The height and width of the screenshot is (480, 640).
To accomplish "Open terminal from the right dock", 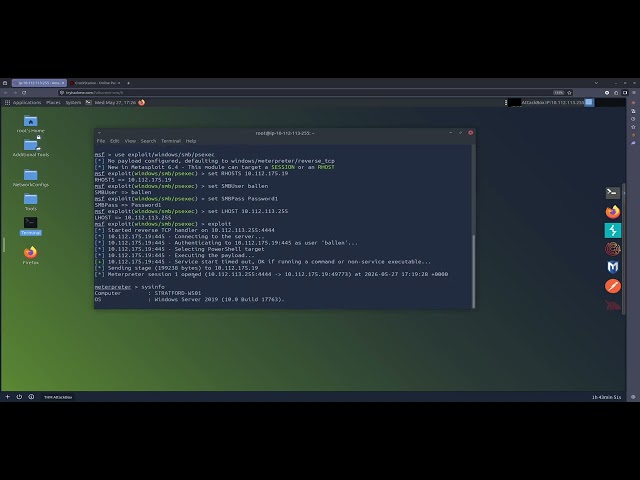I will pos(613,193).
